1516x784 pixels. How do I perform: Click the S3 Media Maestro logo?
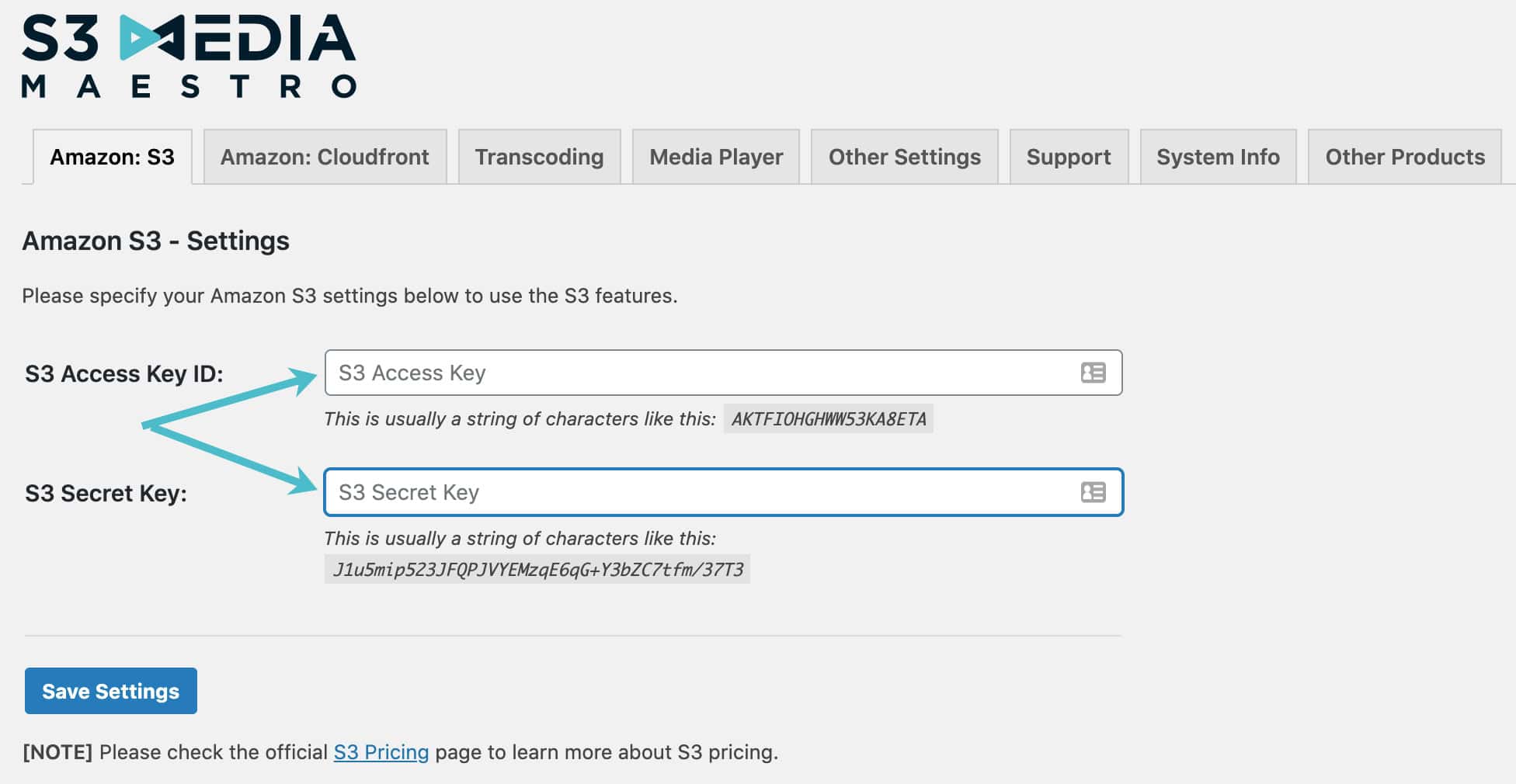click(x=189, y=56)
